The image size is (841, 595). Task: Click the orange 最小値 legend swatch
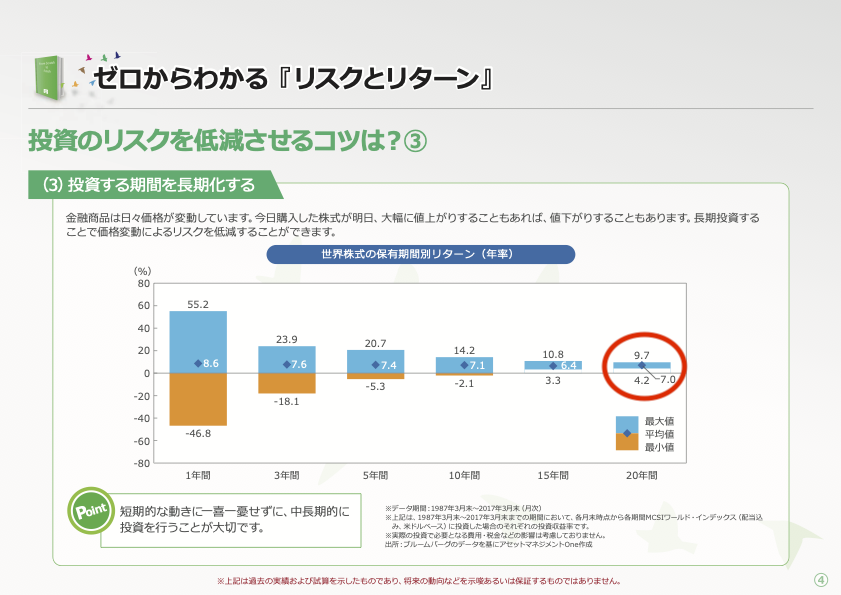pyautogui.click(x=626, y=443)
